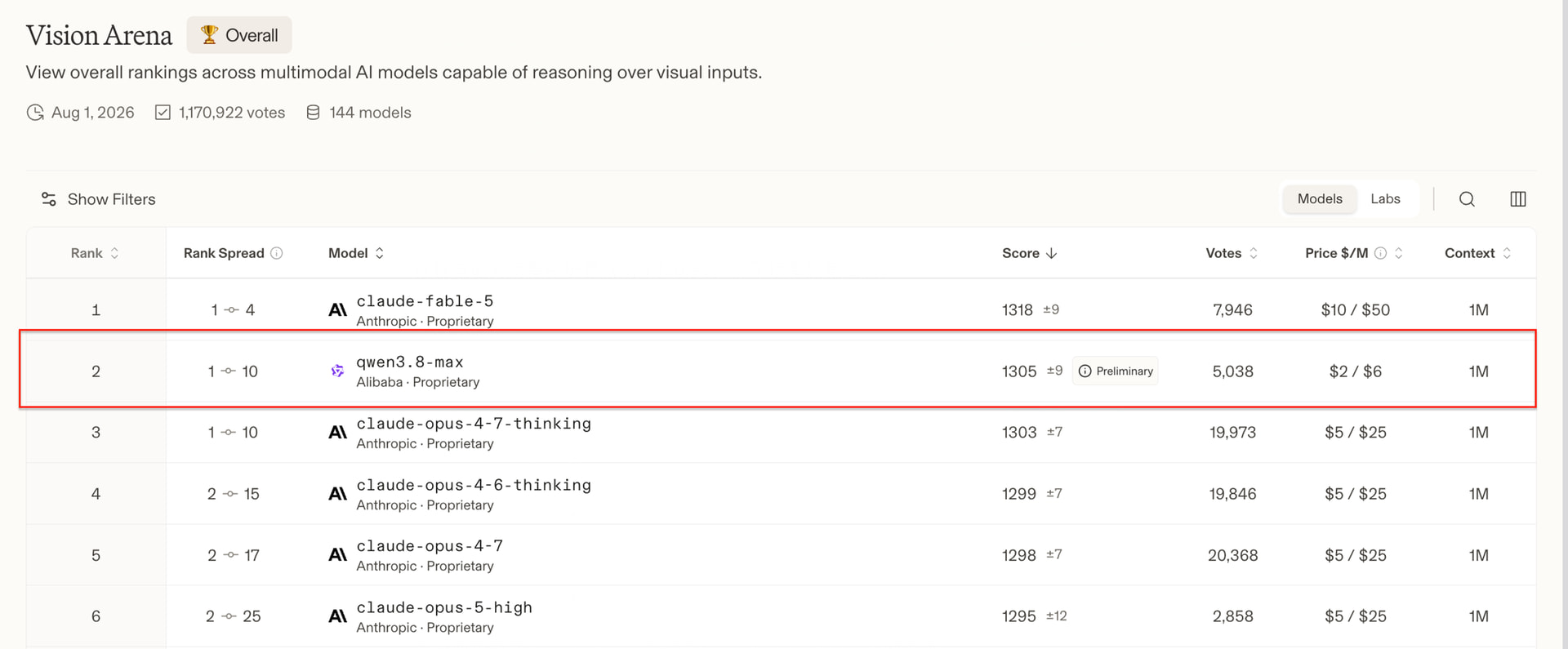
Task: Click the Preliminary badge on qwen3.8-max
Action: [1115, 371]
